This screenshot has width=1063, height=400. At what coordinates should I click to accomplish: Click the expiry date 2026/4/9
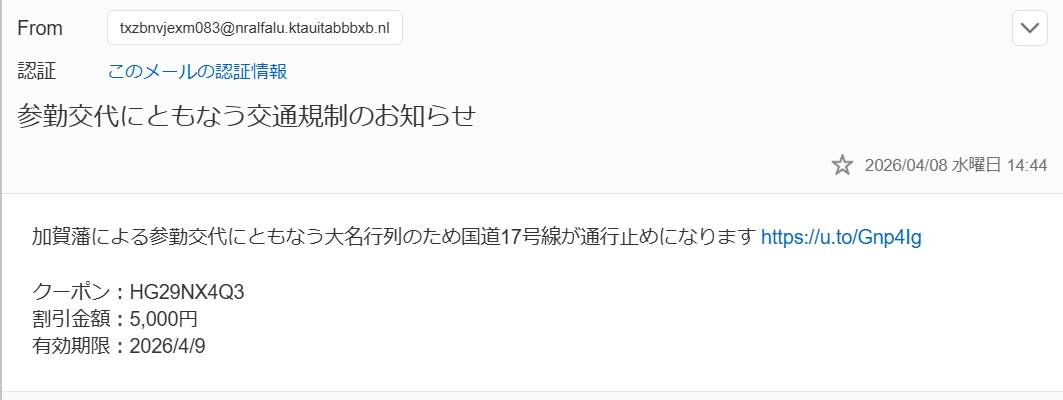[168, 346]
